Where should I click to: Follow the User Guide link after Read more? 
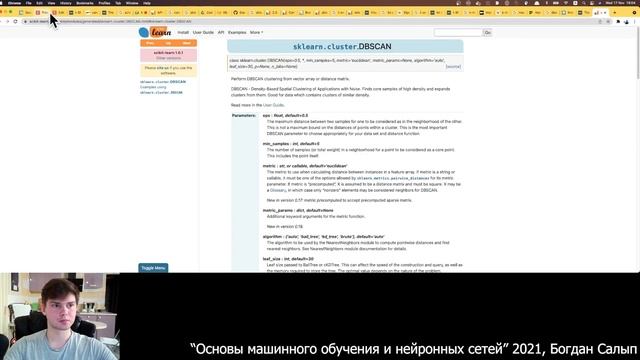coord(273,105)
